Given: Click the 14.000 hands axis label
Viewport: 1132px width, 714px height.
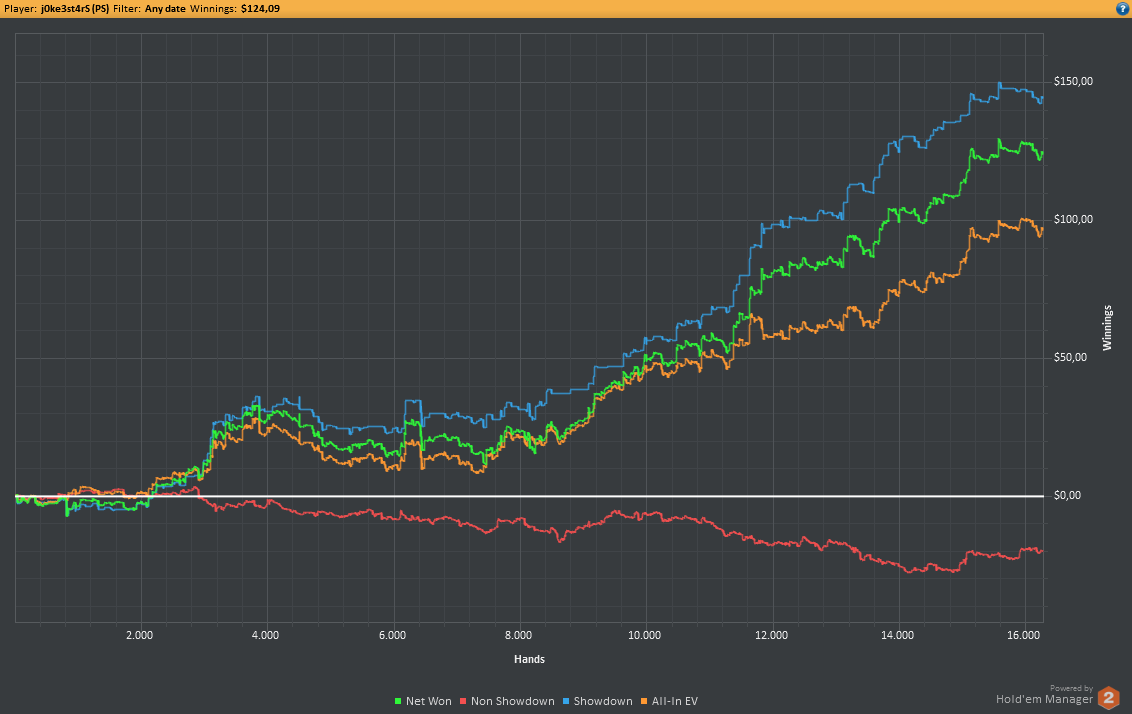Looking at the screenshot, I should pyautogui.click(x=897, y=635).
